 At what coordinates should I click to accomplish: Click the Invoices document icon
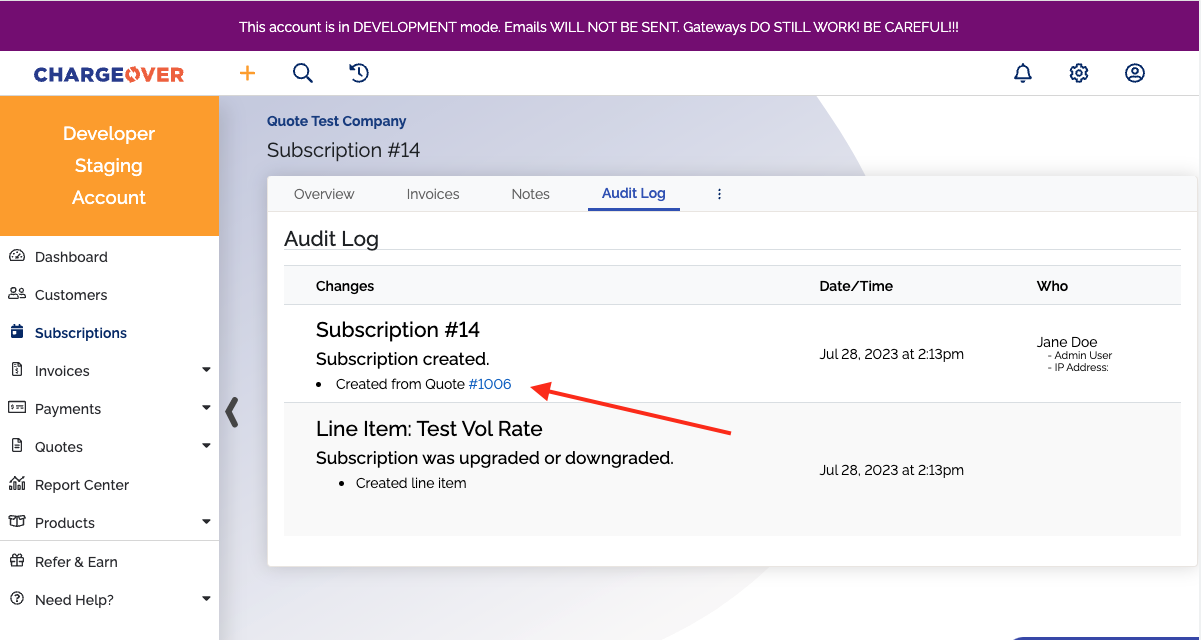pyautogui.click(x=17, y=370)
